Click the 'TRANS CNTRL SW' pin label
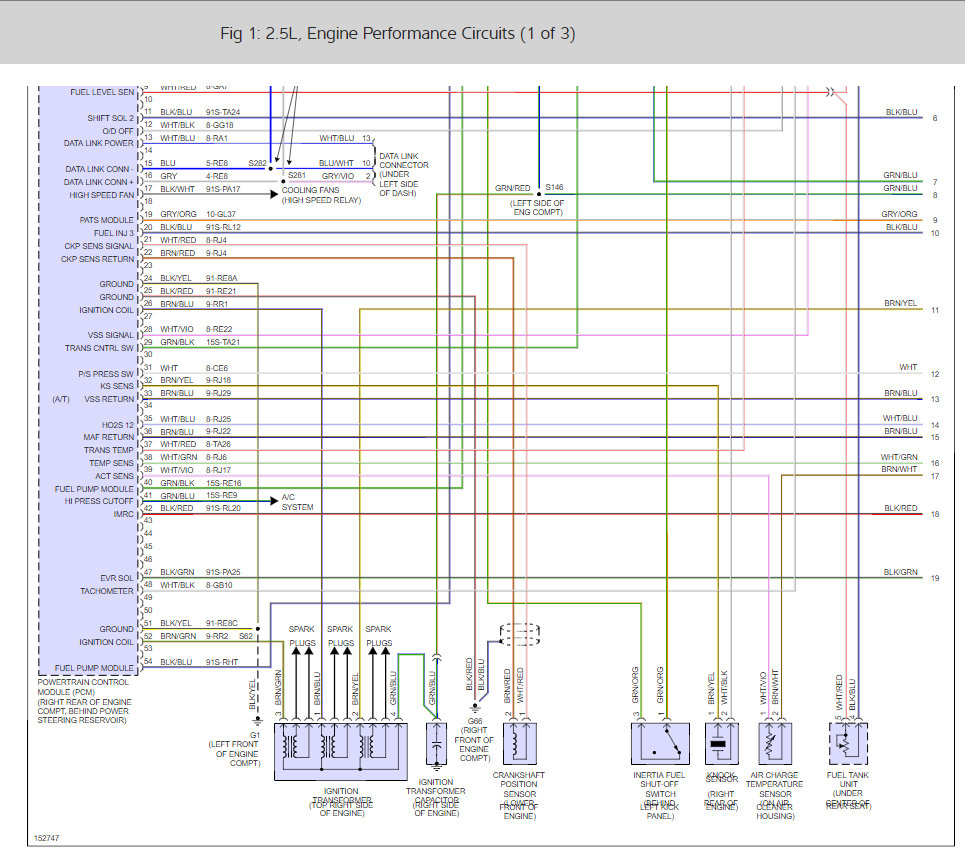This screenshot has width=965, height=856. [x=99, y=348]
